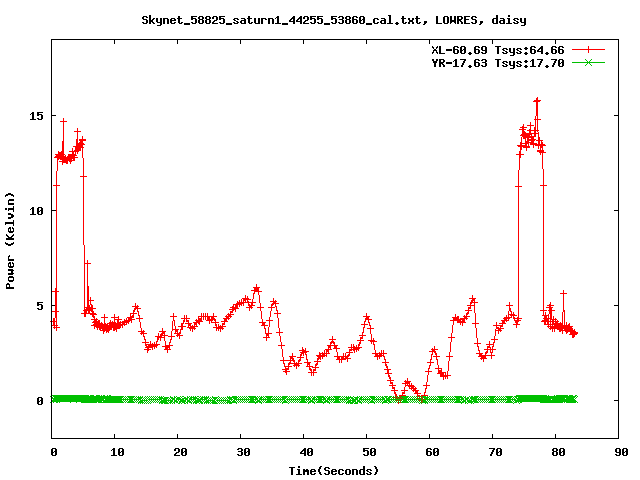Click the x-axis tick label 70

click(495, 452)
